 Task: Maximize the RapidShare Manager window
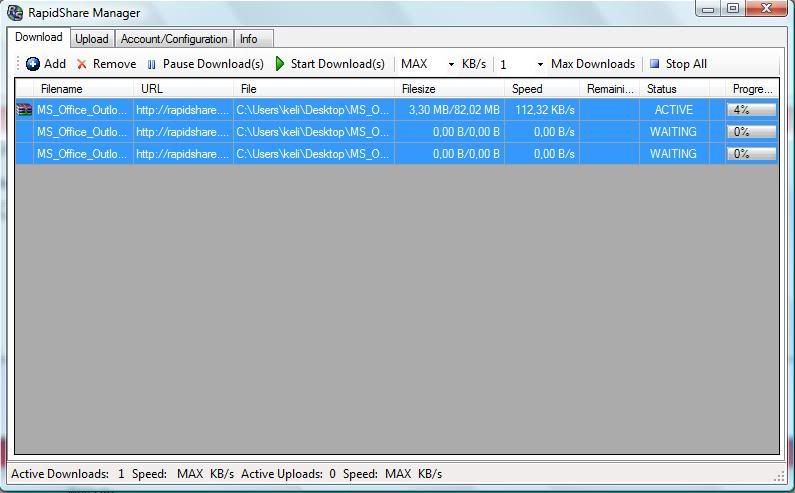tap(733, 9)
